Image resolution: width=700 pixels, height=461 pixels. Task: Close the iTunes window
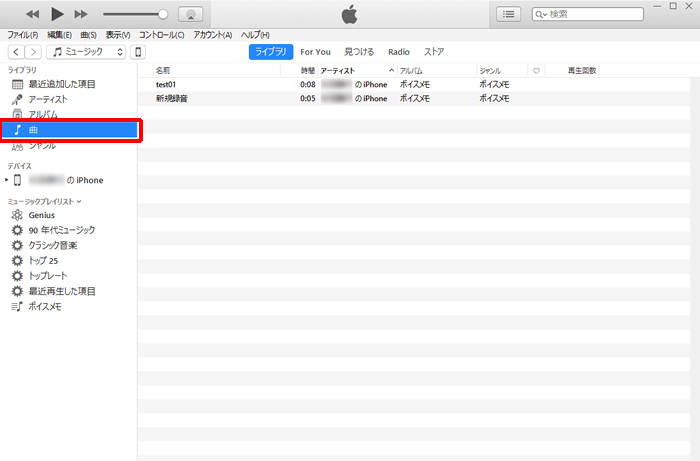(x=689, y=6)
